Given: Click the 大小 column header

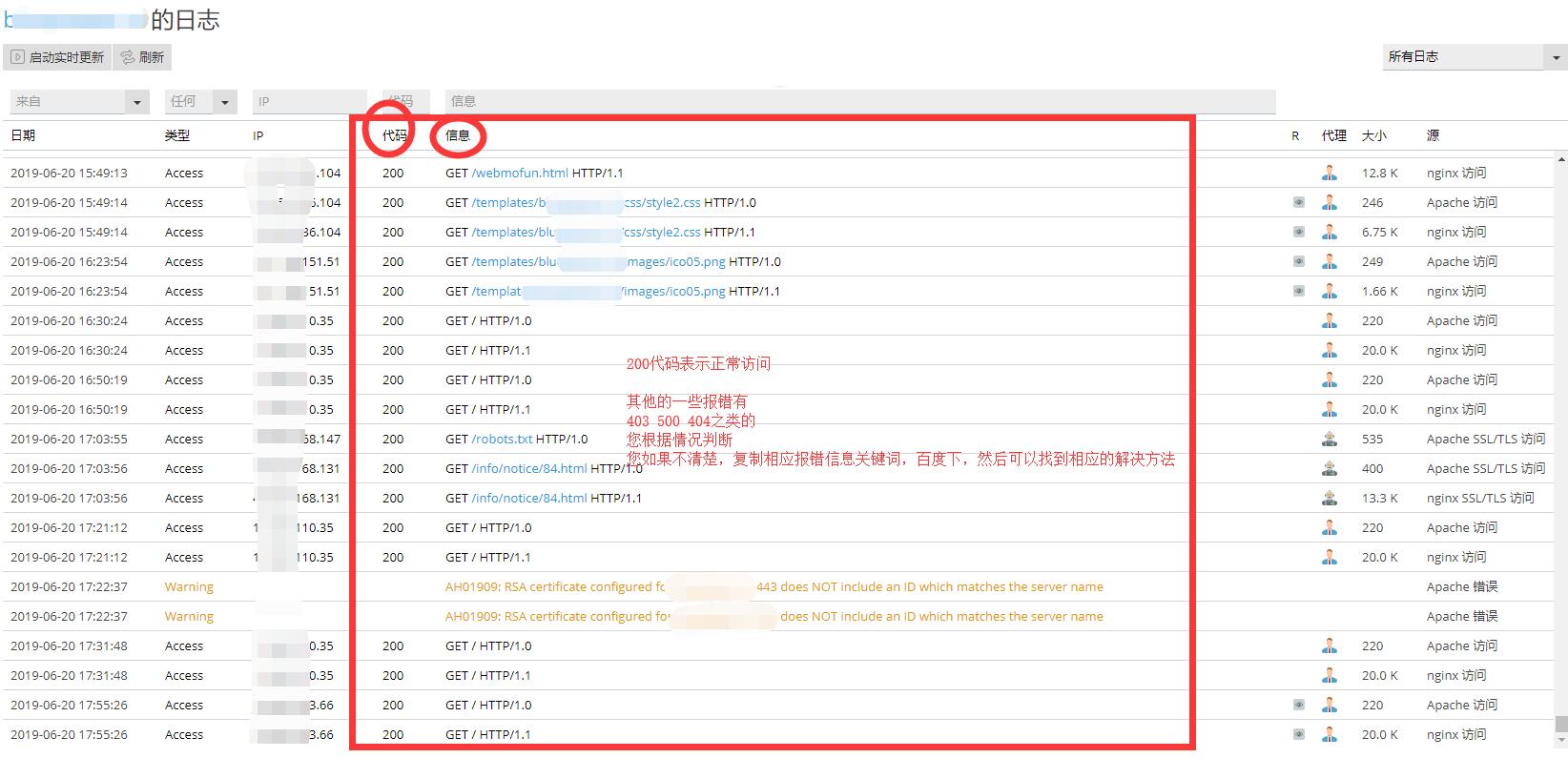Looking at the screenshot, I should pos(1374,135).
